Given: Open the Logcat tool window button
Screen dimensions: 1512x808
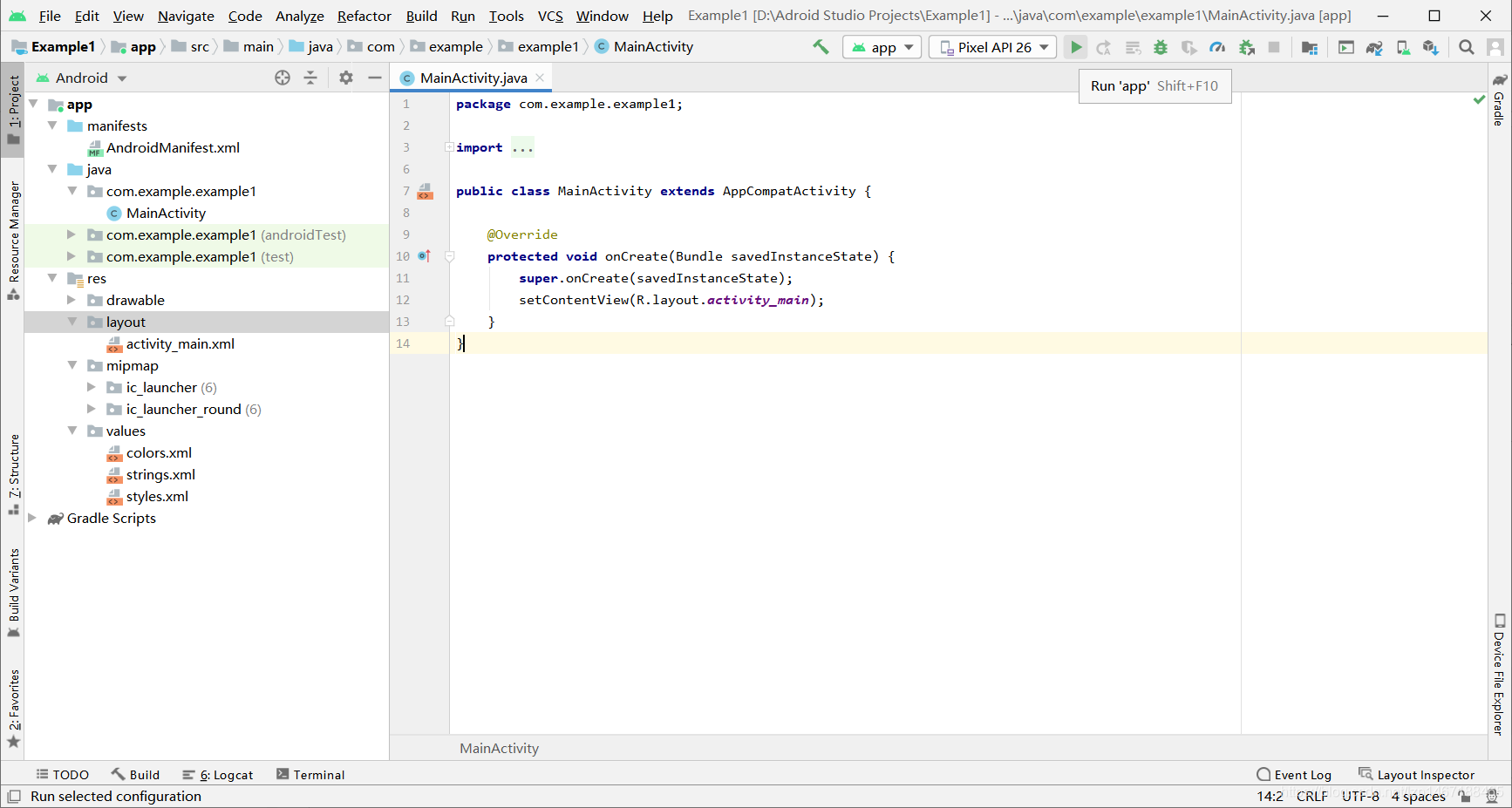Looking at the screenshot, I should coord(218,774).
